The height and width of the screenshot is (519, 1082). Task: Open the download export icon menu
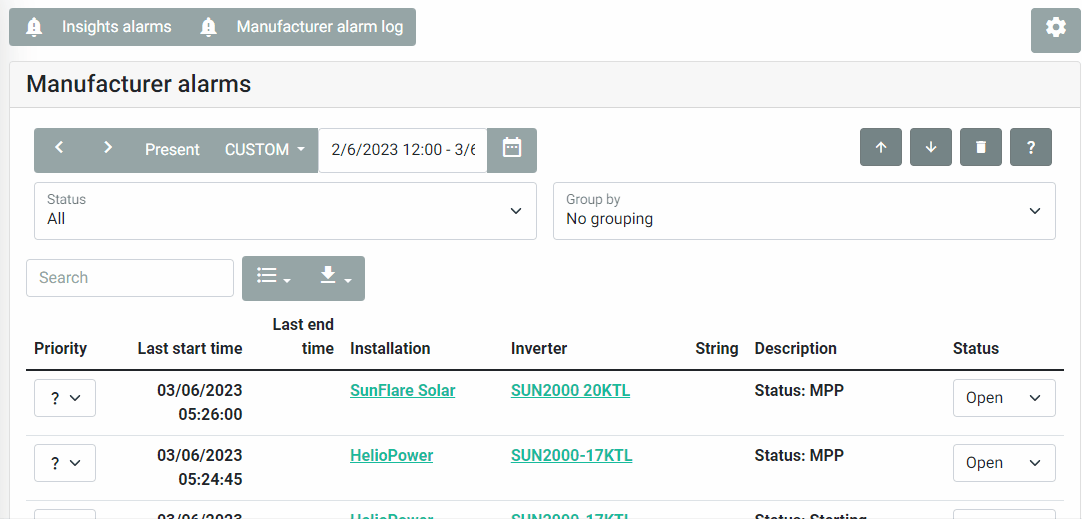point(335,277)
